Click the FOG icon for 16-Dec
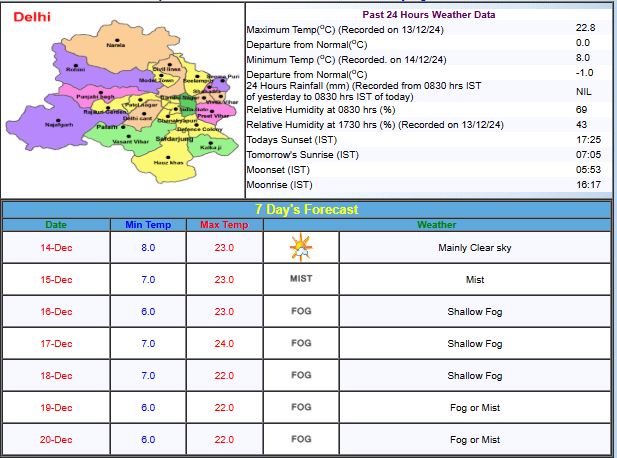The width and height of the screenshot is (617, 458). 300,312
